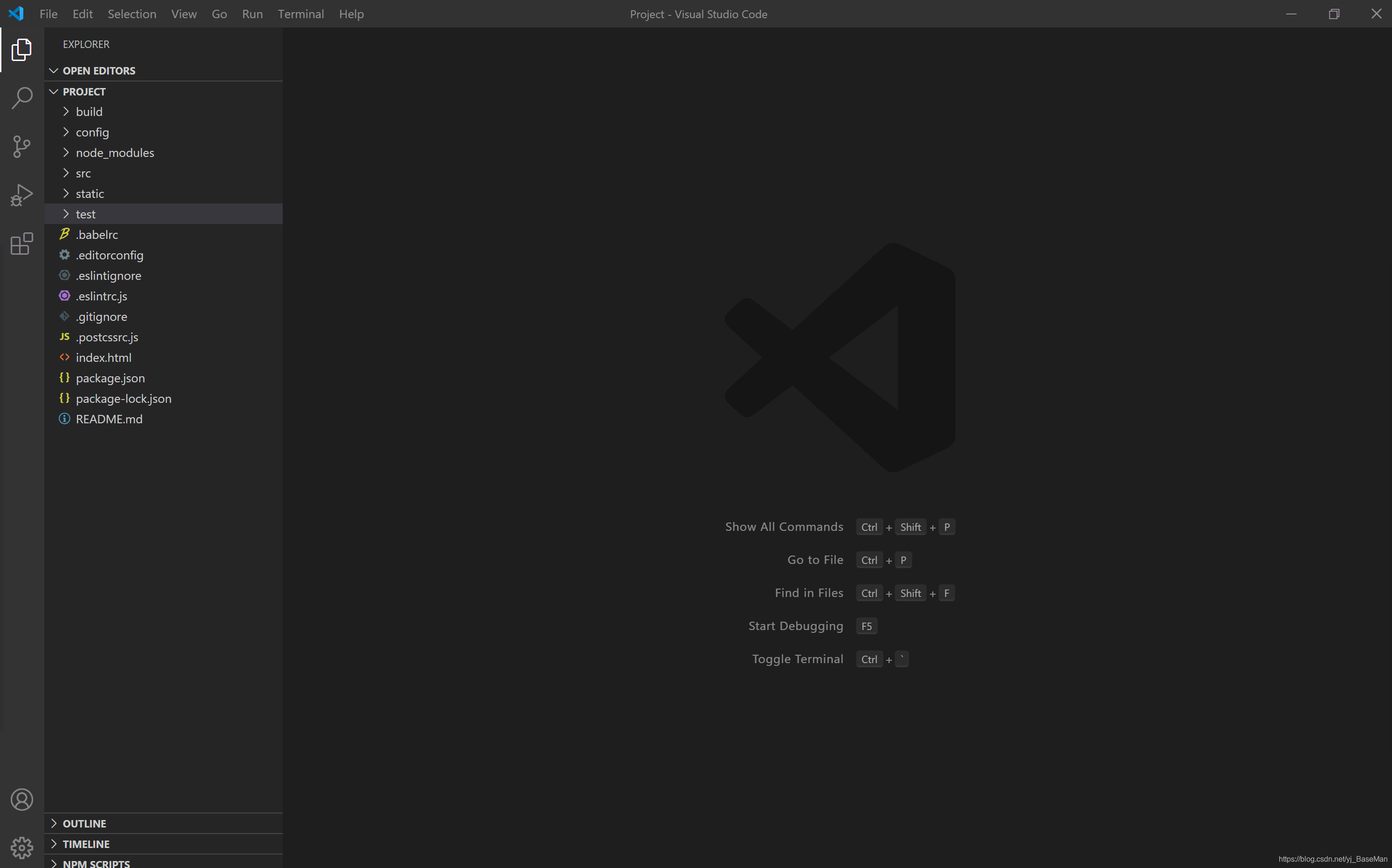Open the Terminal menu
This screenshot has height=868, width=1392.
(300, 14)
